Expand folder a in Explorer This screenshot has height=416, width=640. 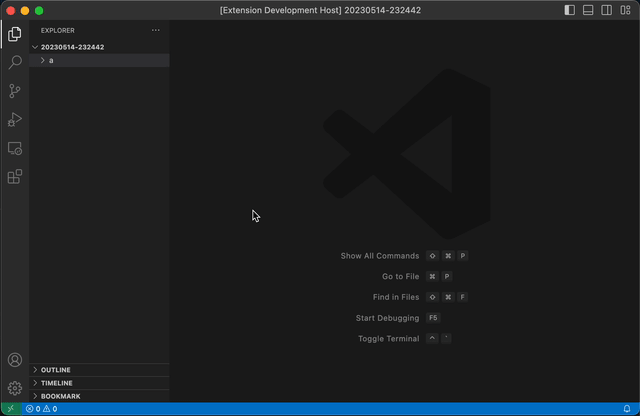(100, 60)
